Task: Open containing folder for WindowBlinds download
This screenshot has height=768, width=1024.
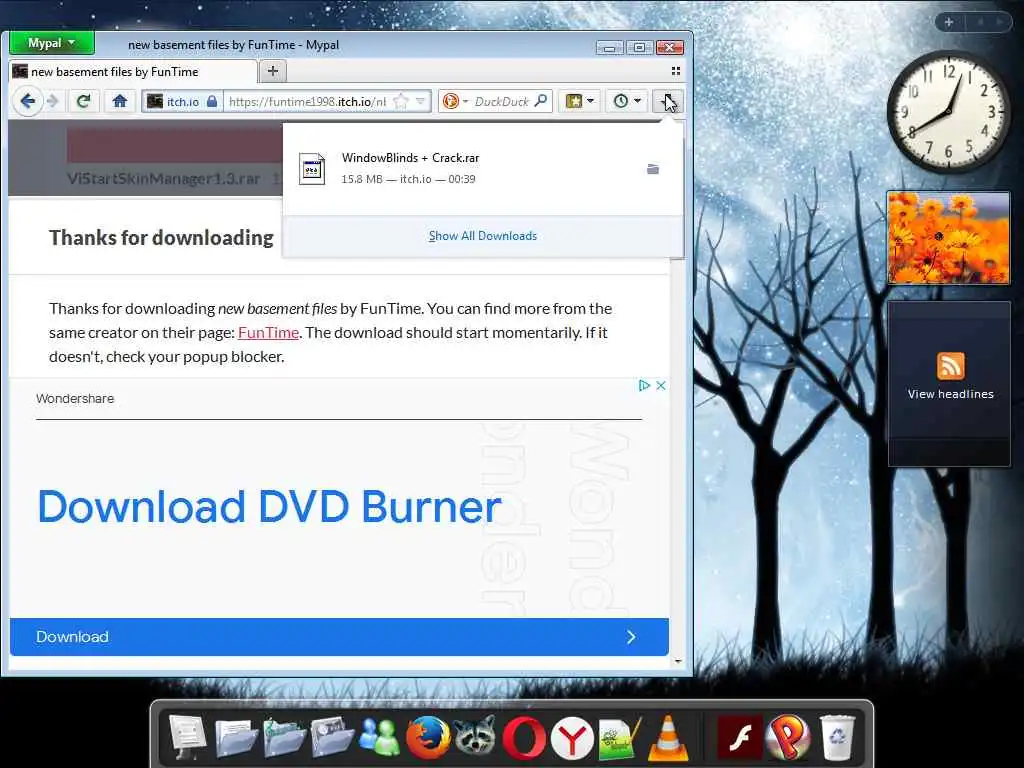Action: pyautogui.click(x=652, y=169)
